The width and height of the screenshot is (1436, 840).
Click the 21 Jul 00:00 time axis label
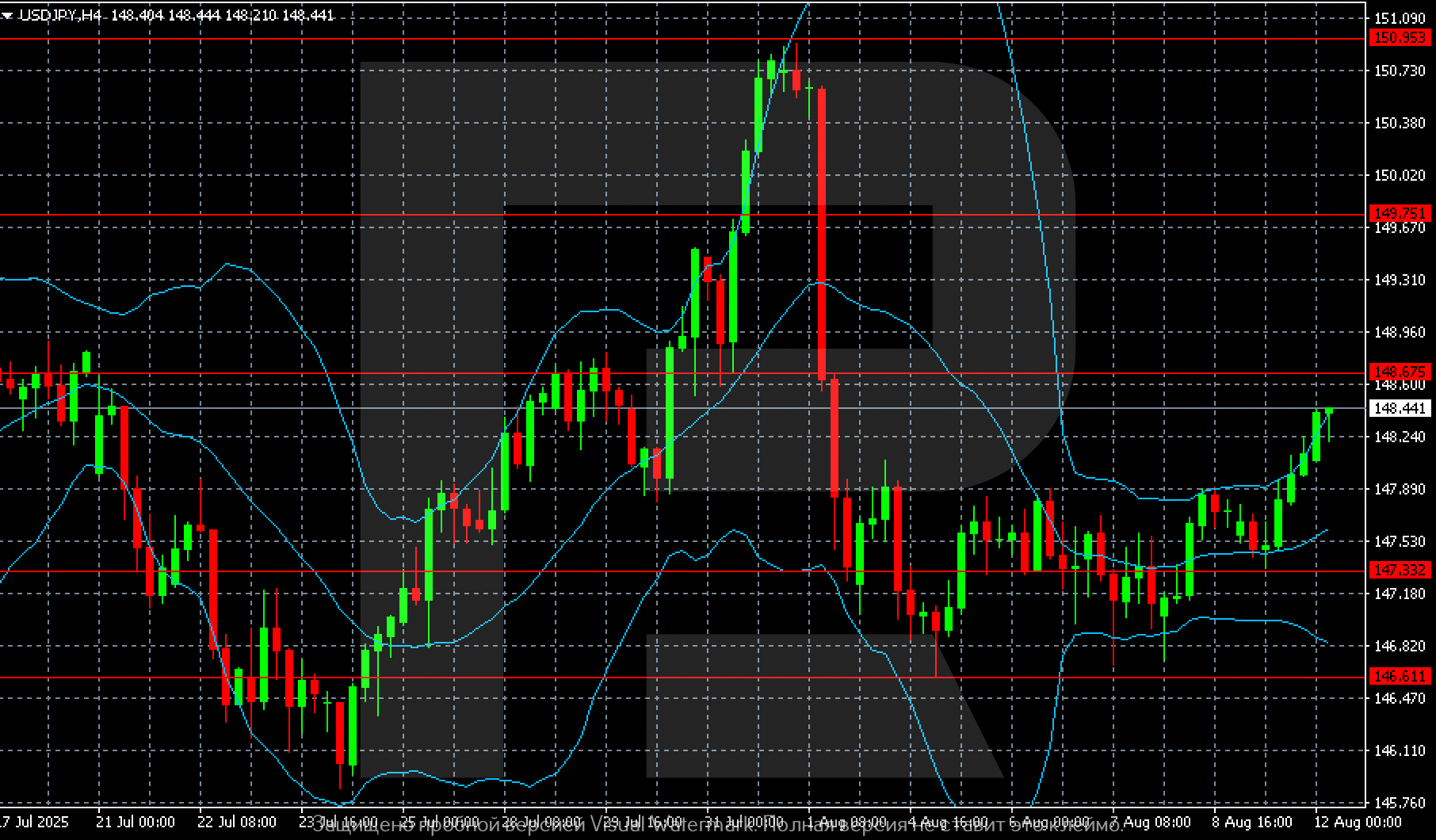(135, 822)
